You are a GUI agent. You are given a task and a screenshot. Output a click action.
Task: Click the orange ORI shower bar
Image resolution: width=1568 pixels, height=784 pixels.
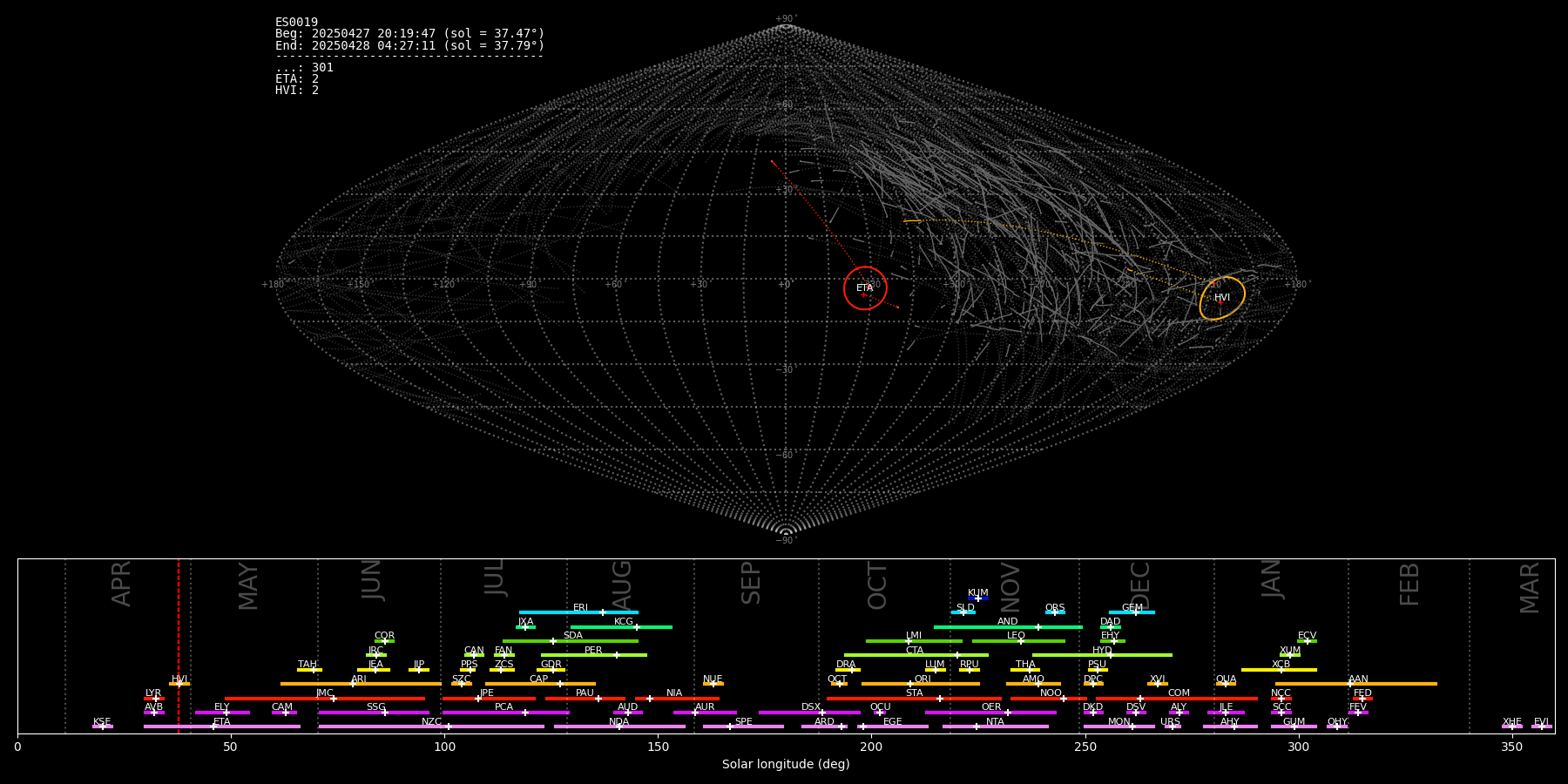coord(921,684)
